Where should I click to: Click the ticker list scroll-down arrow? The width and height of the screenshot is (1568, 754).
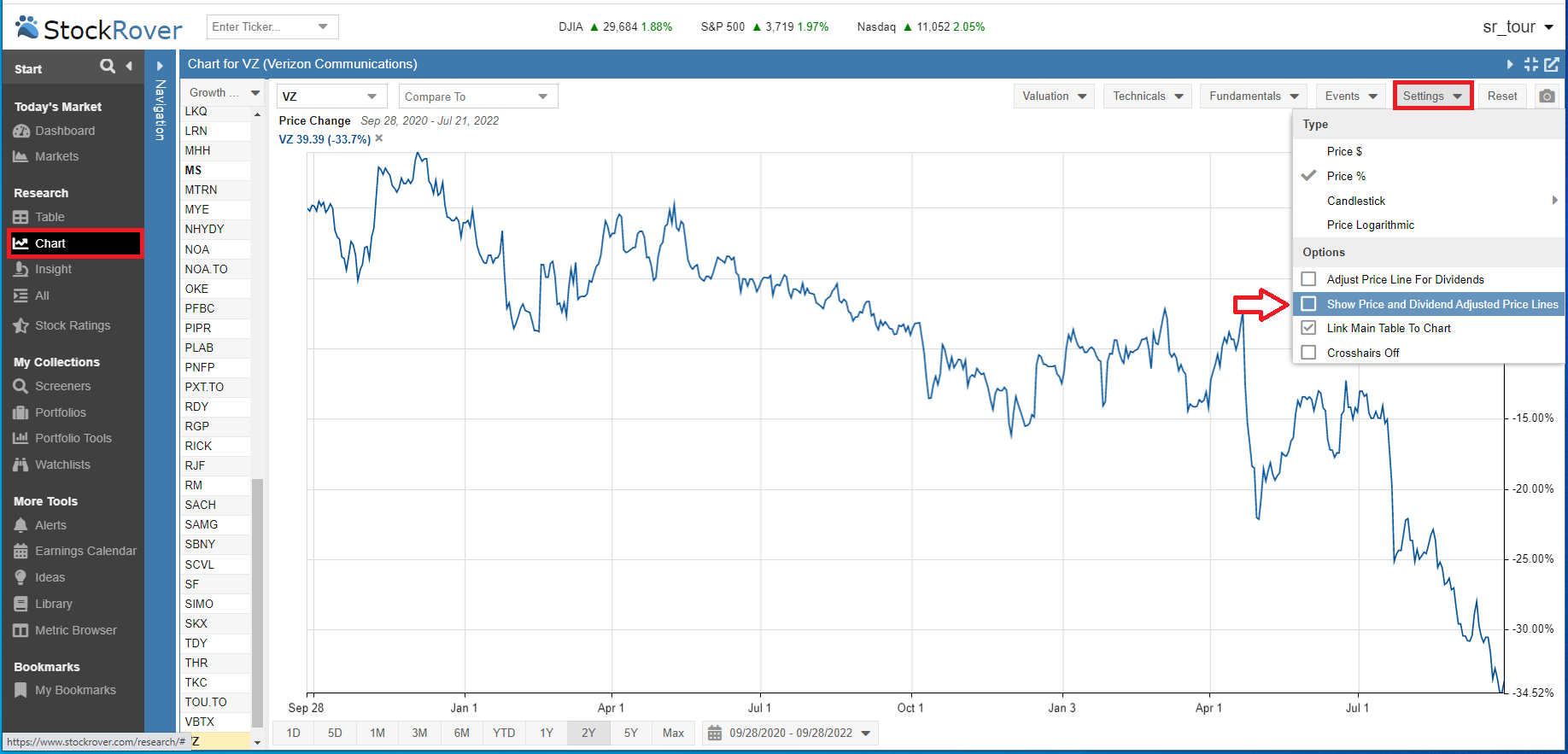pyautogui.click(x=257, y=742)
